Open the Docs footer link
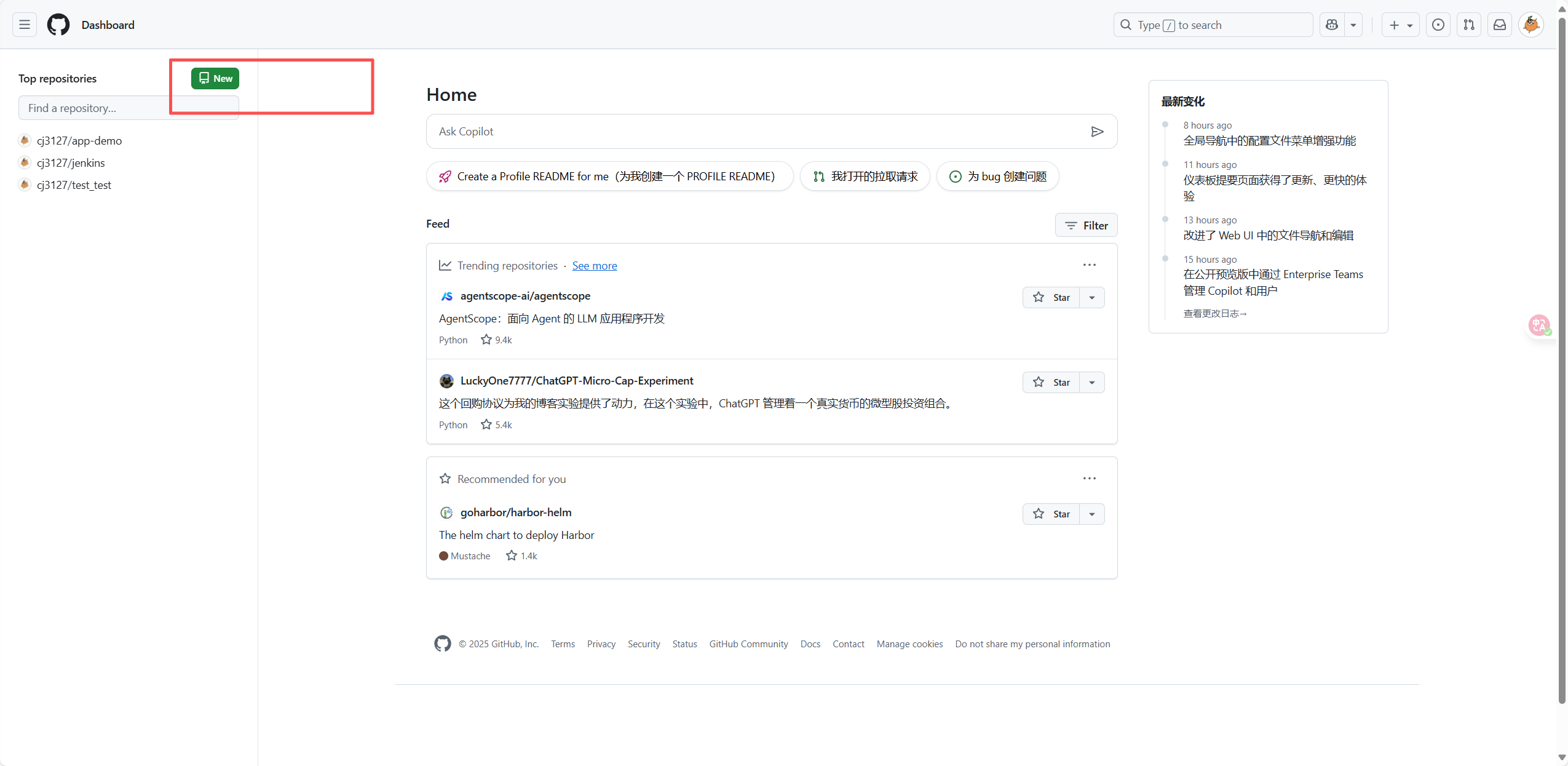 810,644
